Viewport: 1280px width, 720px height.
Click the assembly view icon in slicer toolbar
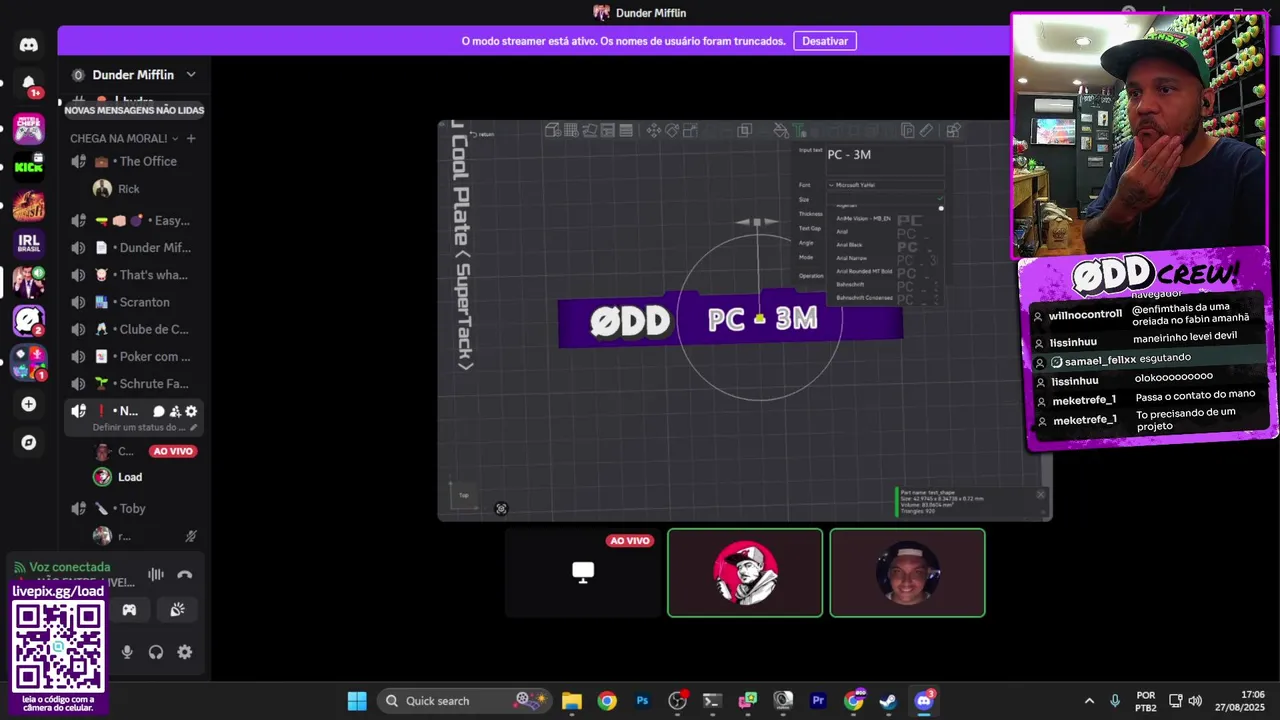[x=953, y=130]
